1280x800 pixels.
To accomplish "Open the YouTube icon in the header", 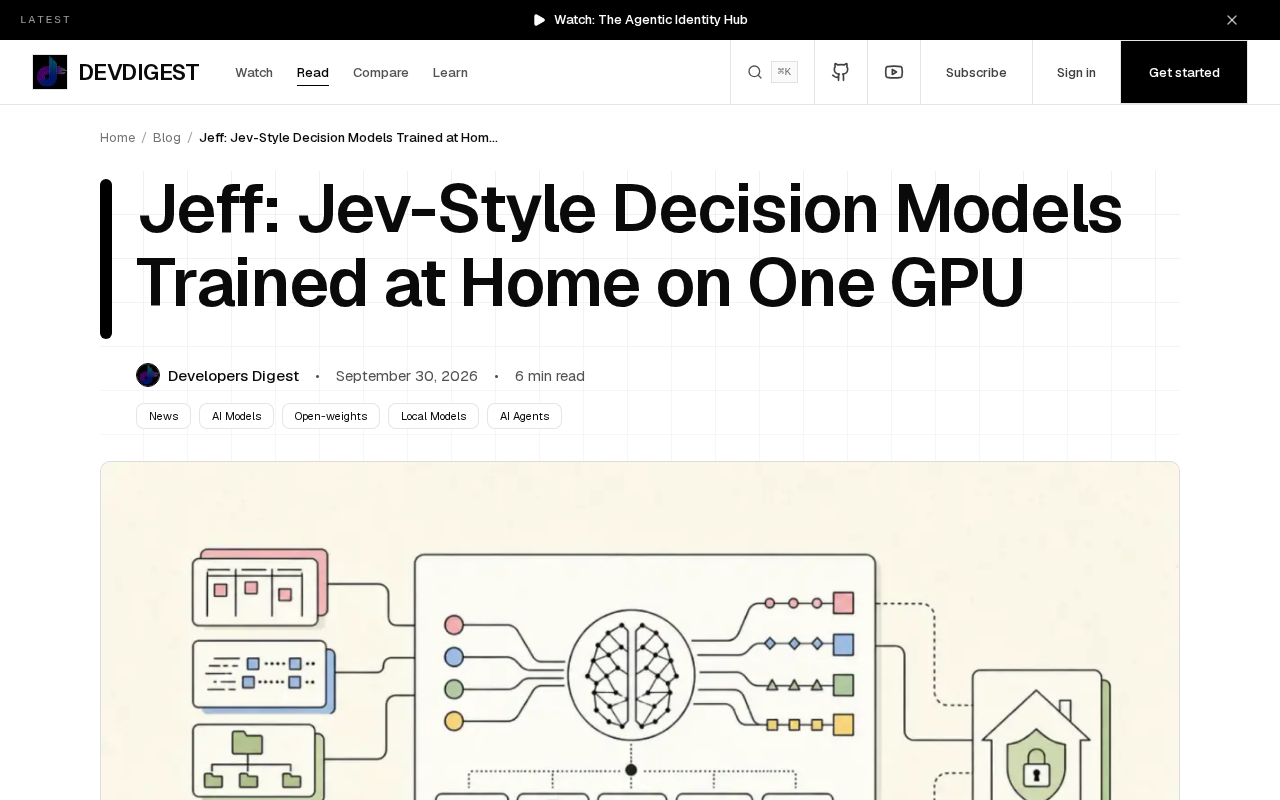I will click(894, 72).
